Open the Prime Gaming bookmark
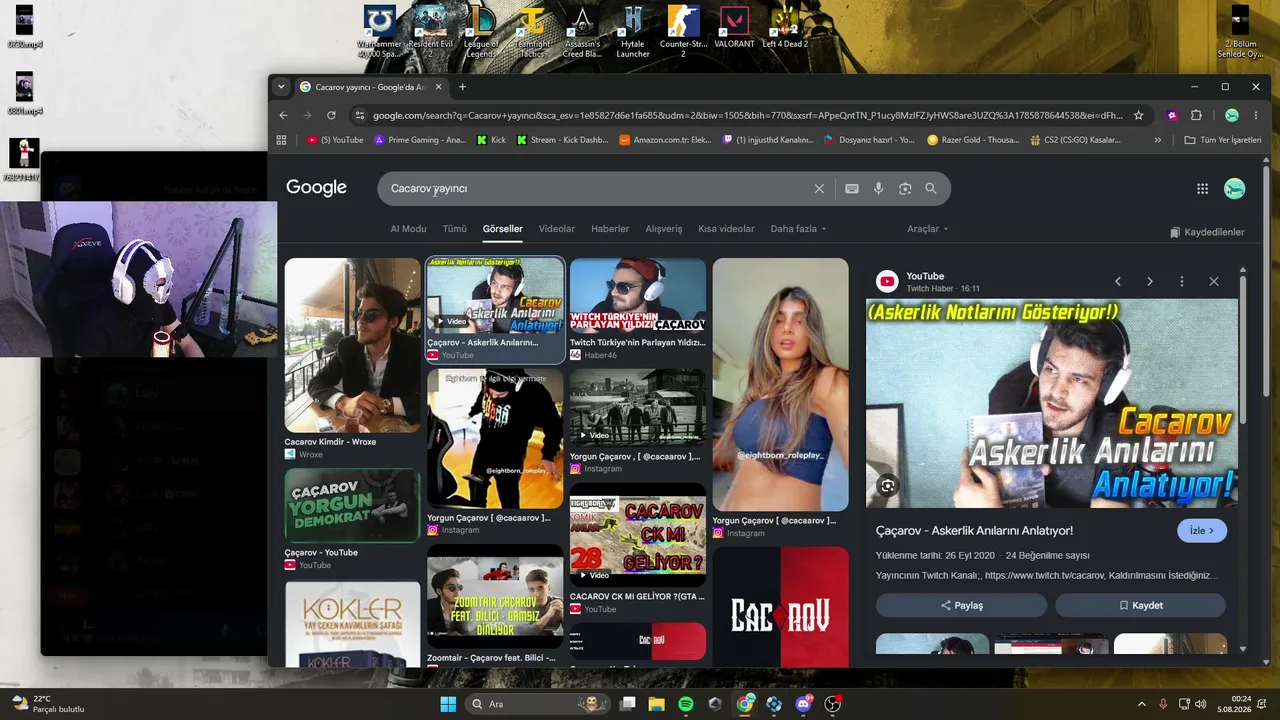The image size is (1280, 720). click(420, 140)
